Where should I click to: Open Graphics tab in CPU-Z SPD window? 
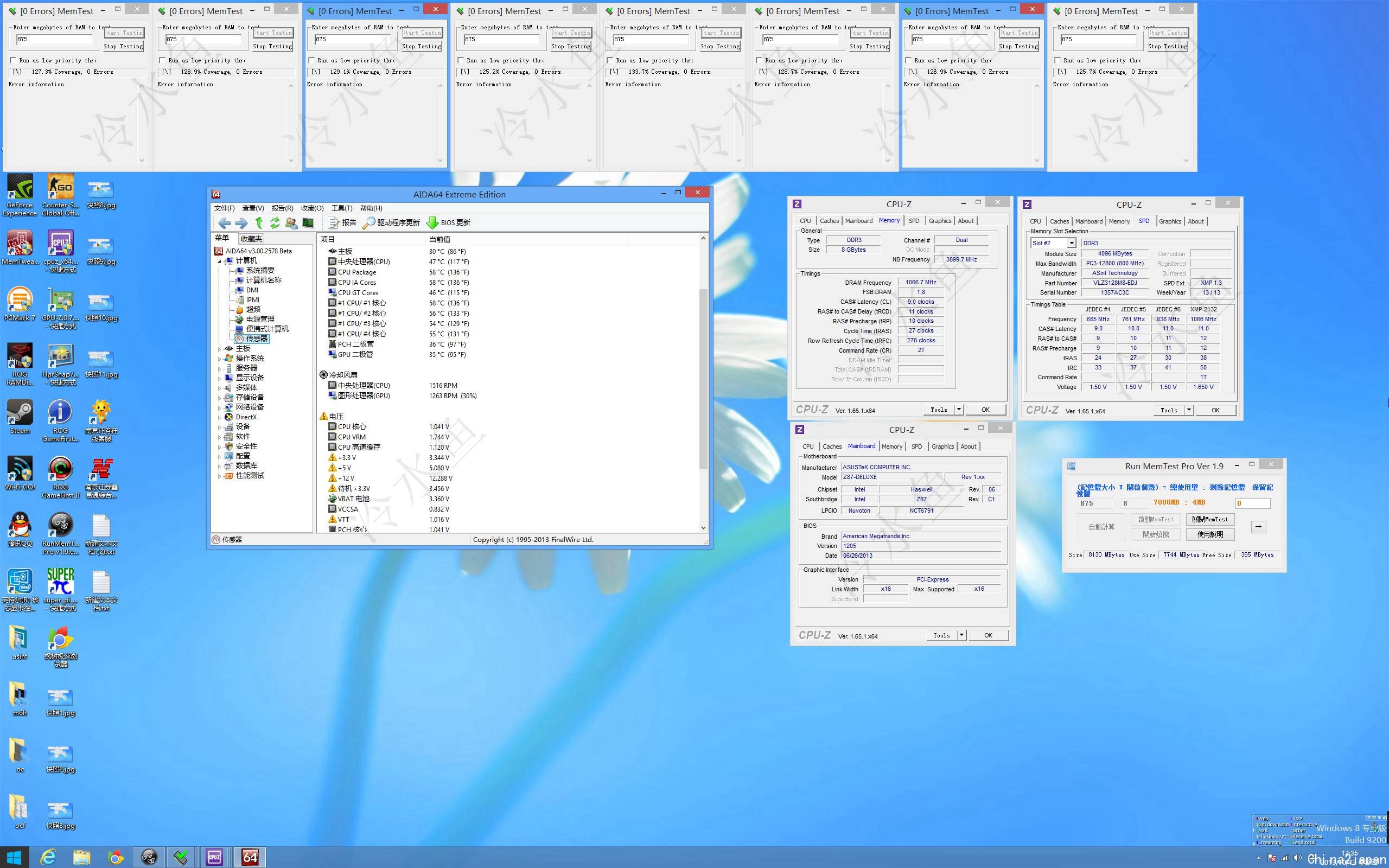click(1170, 221)
